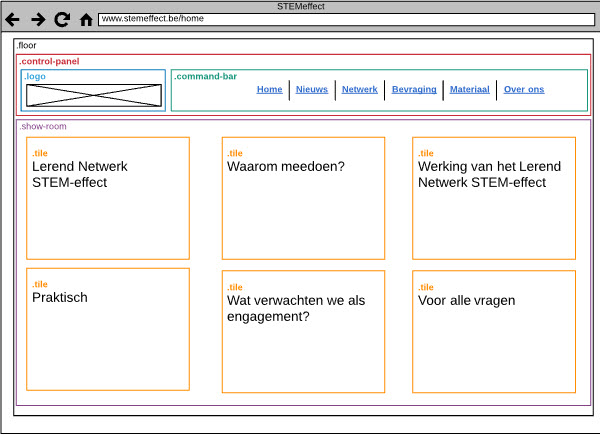Click the .show-room label text
Screen dimensions: 600x435
43,126
